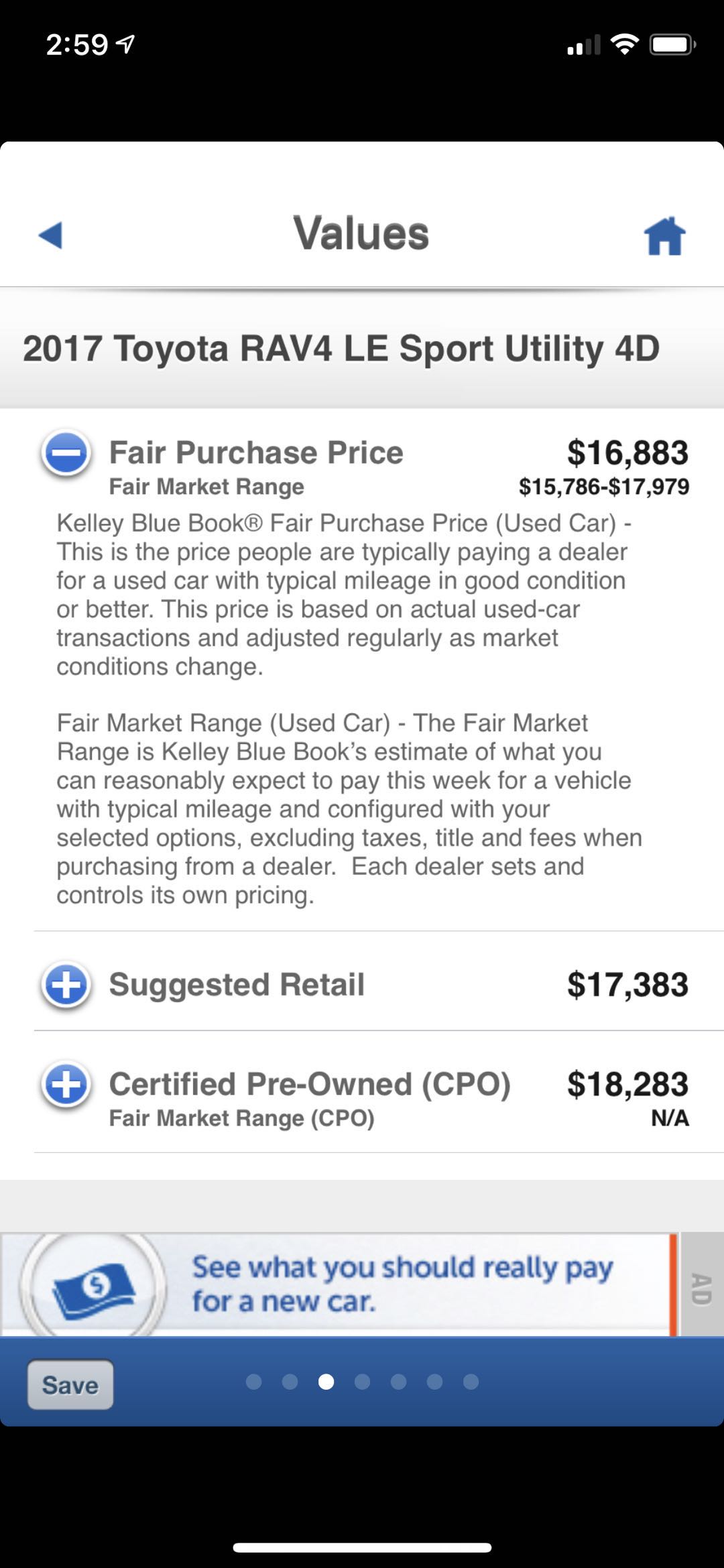Go to the fourth page dot
Screen dimensions: 724x1568
point(362,1382)
